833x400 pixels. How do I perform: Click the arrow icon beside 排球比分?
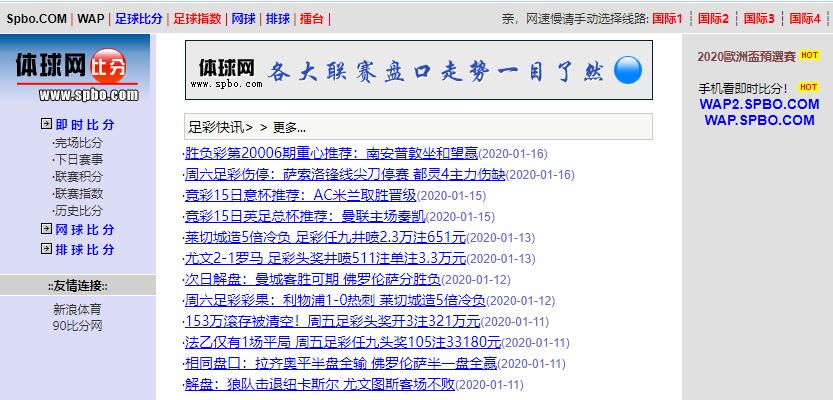coord(46,249)
